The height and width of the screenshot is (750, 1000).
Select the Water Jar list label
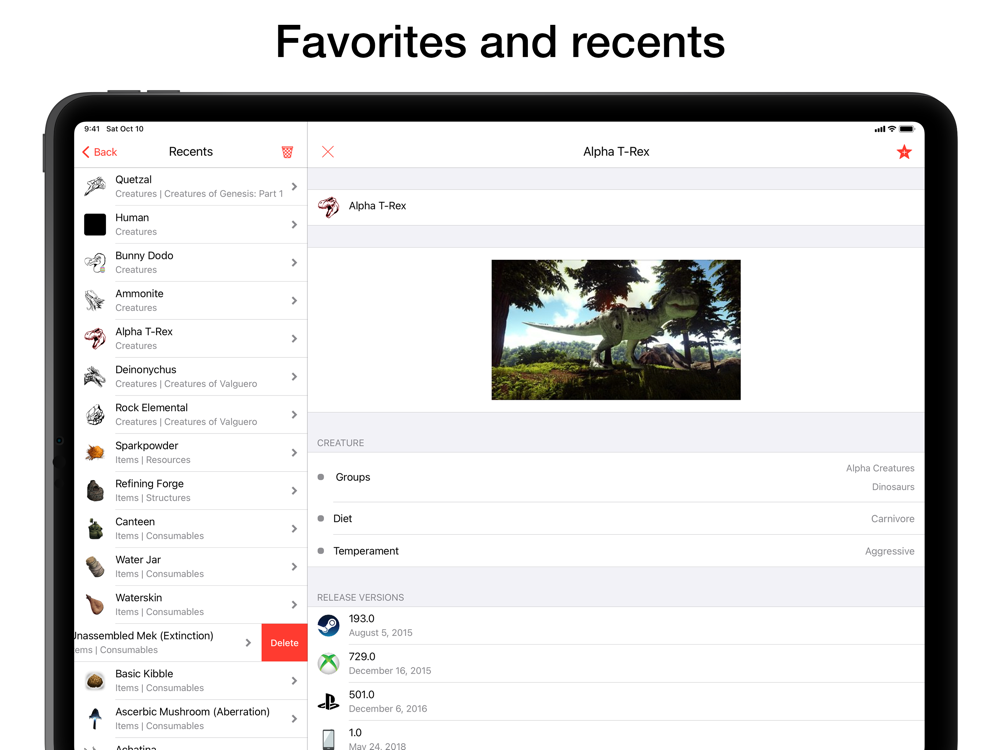138,560
